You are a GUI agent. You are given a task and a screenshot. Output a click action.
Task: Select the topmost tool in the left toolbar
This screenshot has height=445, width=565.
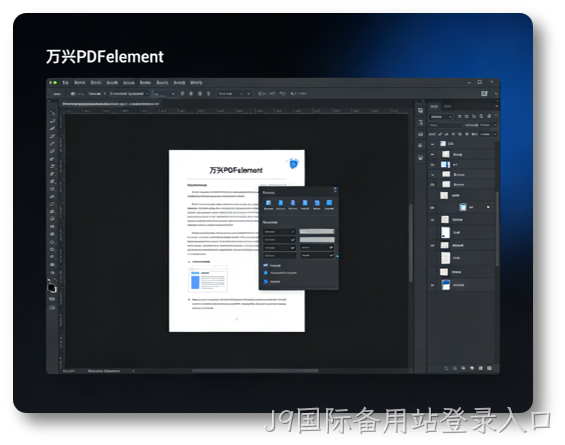(53, 113)
